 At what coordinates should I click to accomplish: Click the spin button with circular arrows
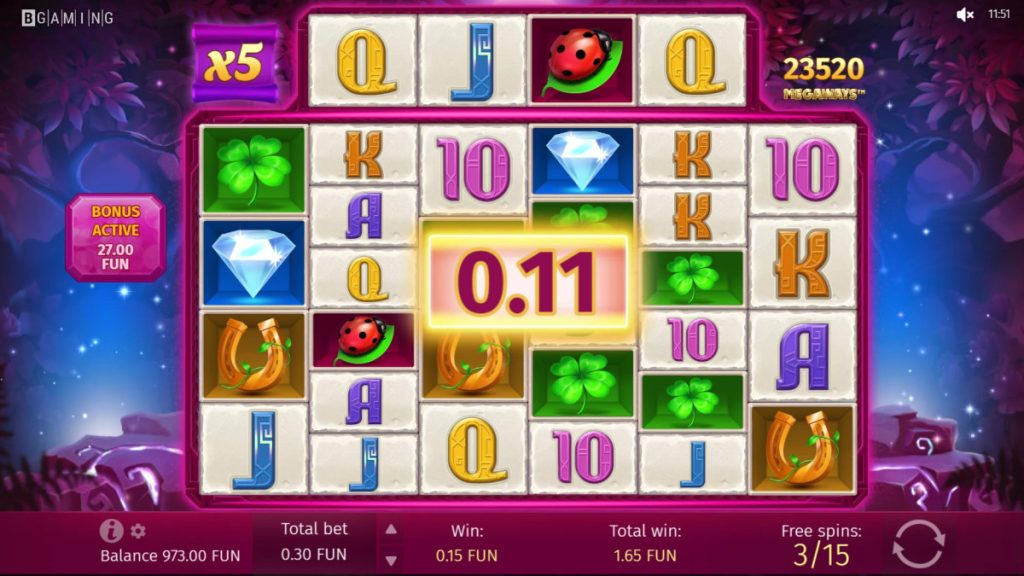coord(918,543)
